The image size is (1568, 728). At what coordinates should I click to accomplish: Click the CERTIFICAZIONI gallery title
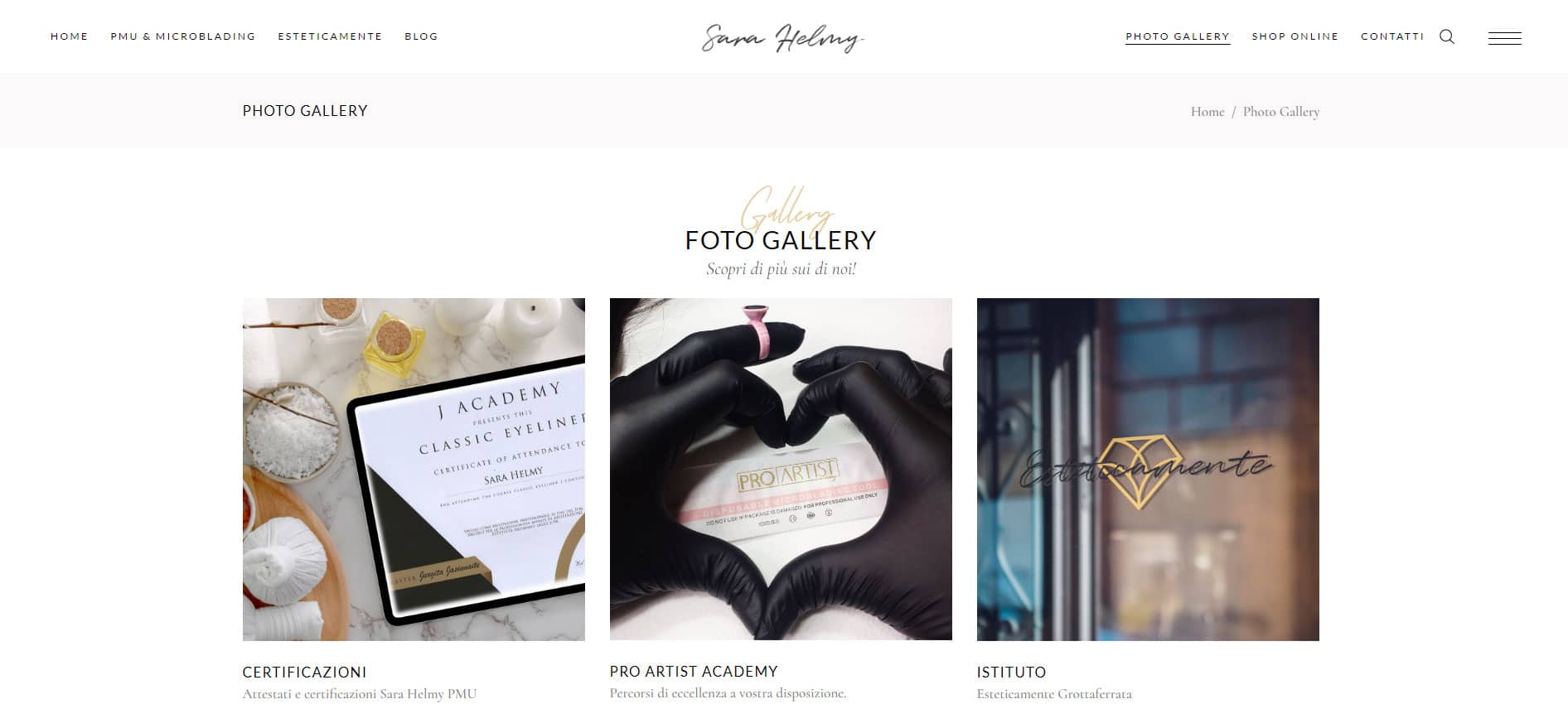(304, 673)
